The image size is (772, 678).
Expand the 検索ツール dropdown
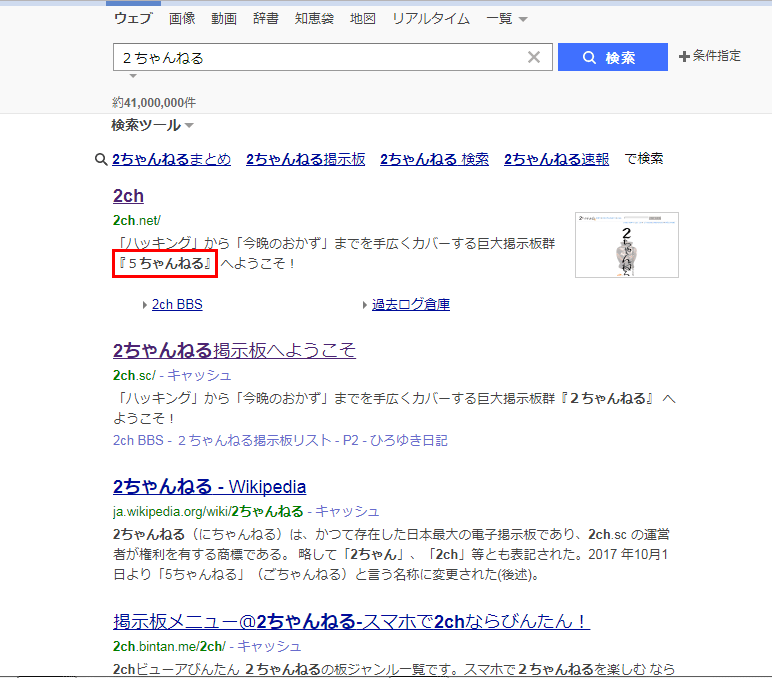(152, 125)
